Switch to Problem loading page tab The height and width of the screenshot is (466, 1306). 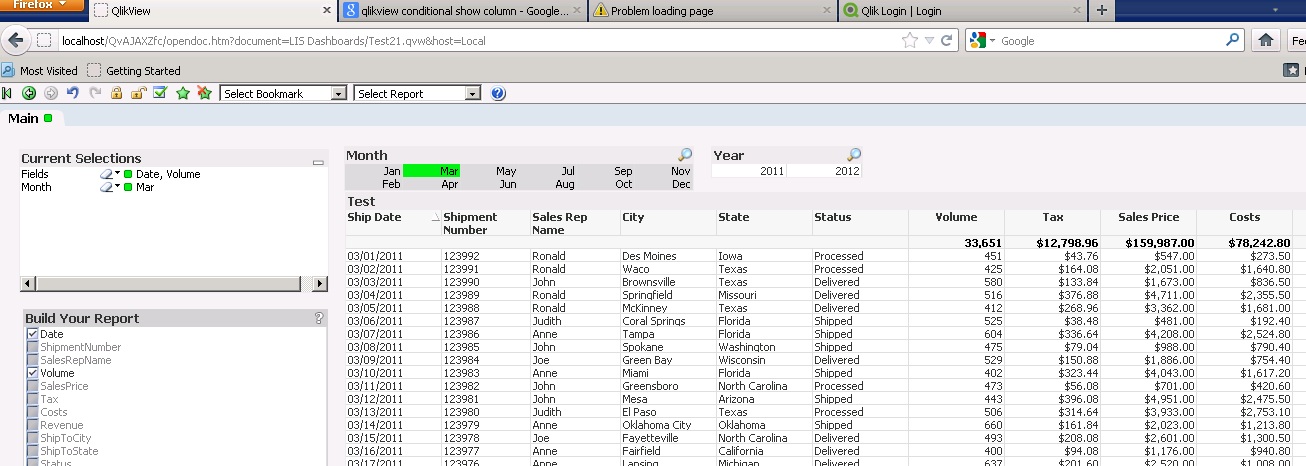[x=711, y=11]
